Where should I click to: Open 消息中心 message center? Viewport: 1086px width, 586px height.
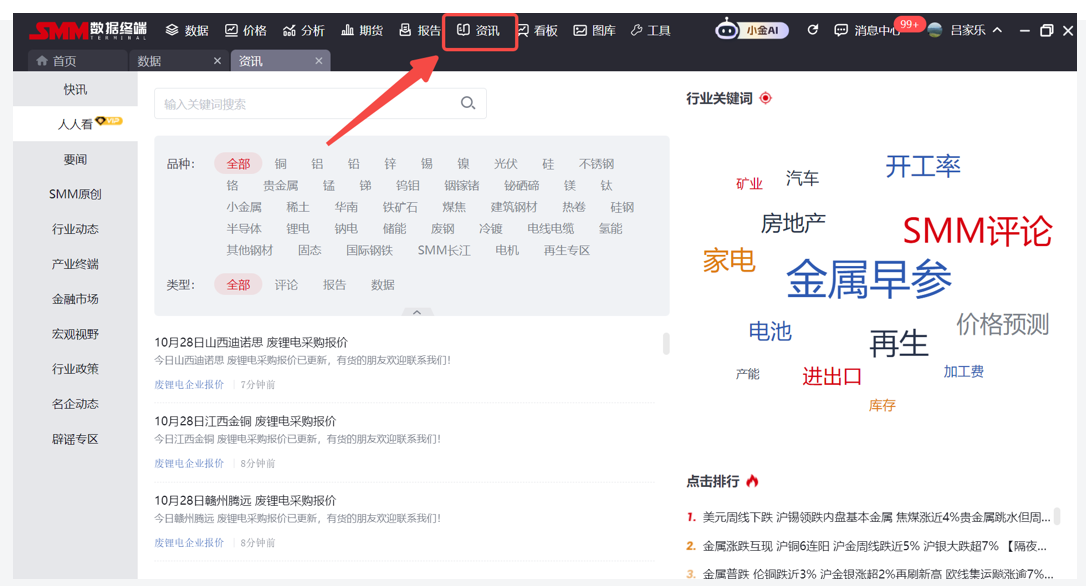tap(868, 30)
